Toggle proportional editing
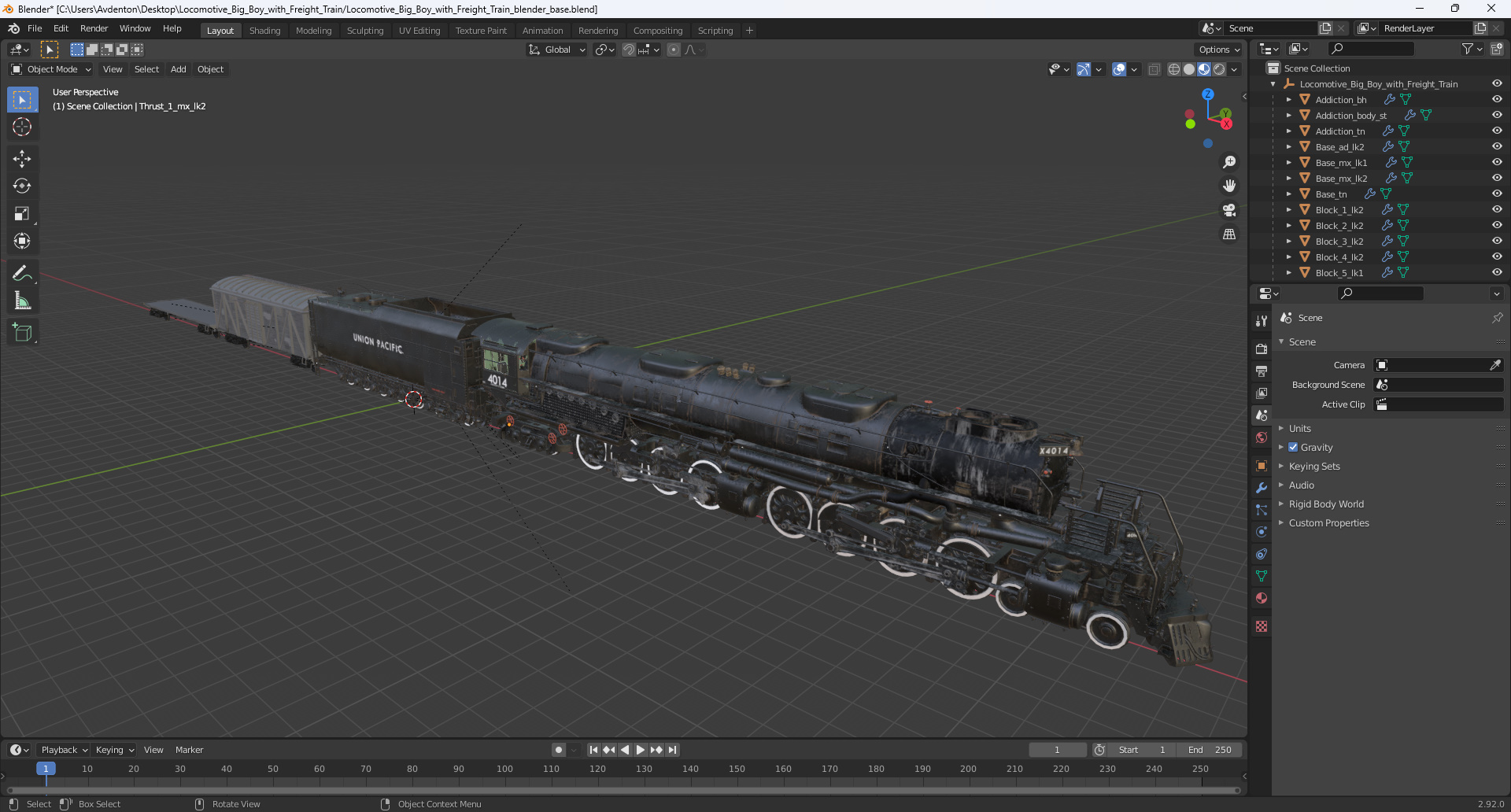Screen dimensions: 1511x812 [x=674, y=50]
